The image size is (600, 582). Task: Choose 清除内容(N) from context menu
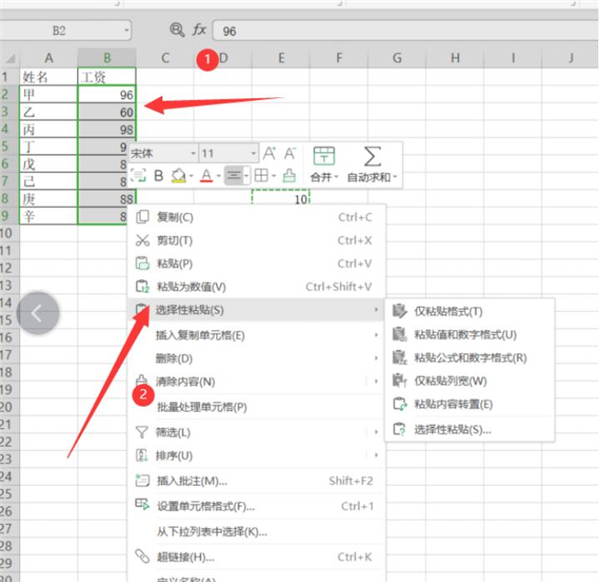pyautogui.click(x=256, y=381)
